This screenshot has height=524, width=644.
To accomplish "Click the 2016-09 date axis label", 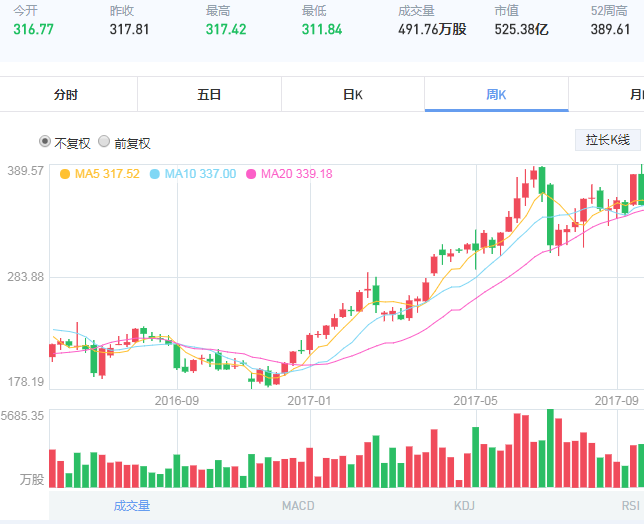I will (177, 401).
